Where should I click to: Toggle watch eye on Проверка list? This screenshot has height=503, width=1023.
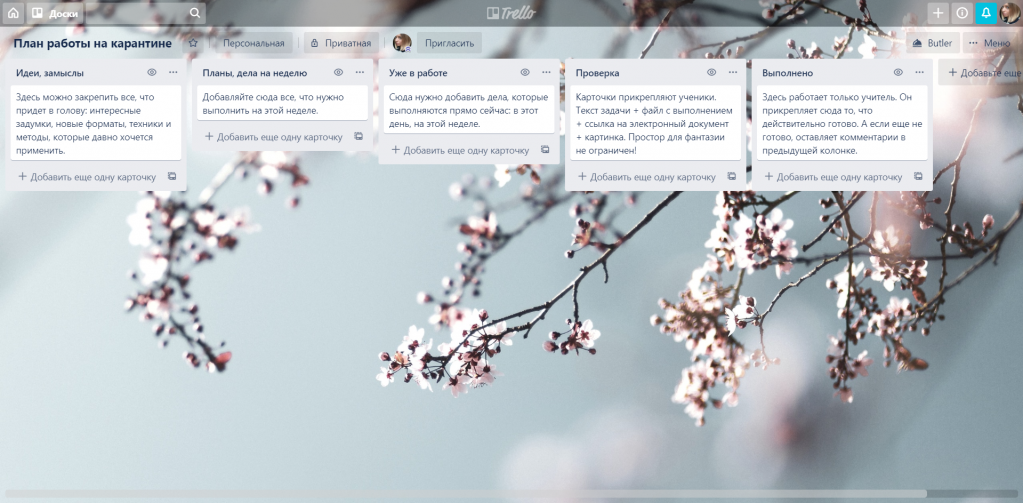tap(712, 72)
